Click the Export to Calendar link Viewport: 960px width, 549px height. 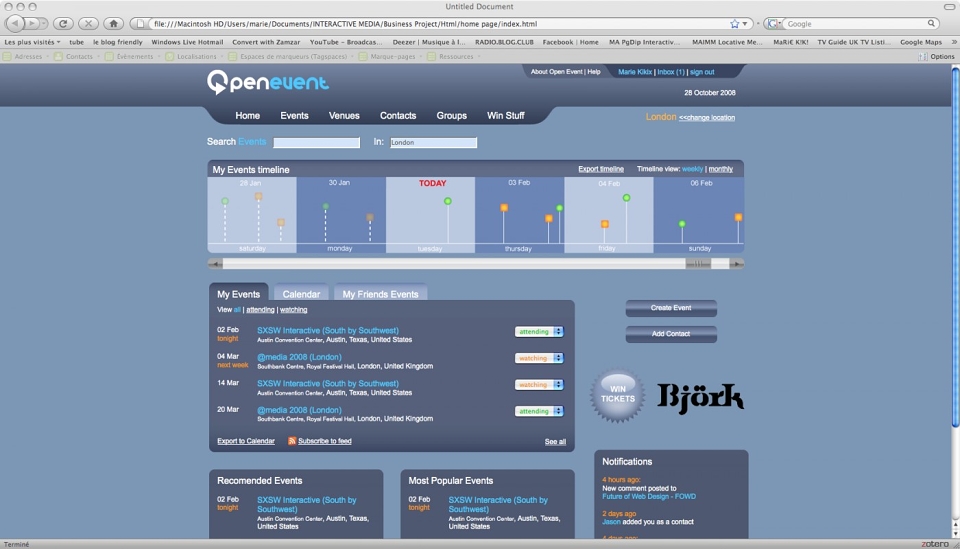coord(246,441)
